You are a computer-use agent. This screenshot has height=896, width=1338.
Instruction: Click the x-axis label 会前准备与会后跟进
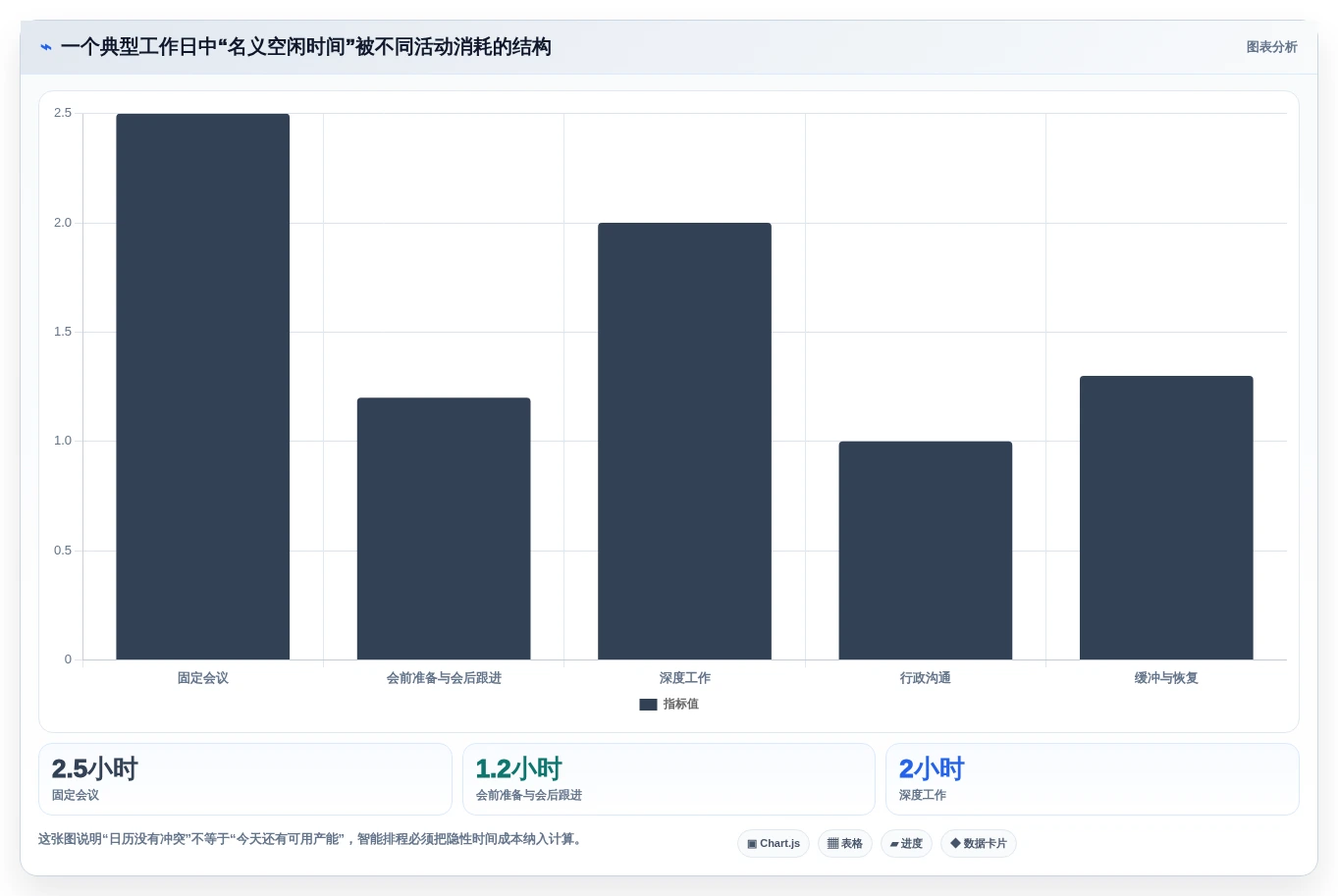(x=444, y=678)
